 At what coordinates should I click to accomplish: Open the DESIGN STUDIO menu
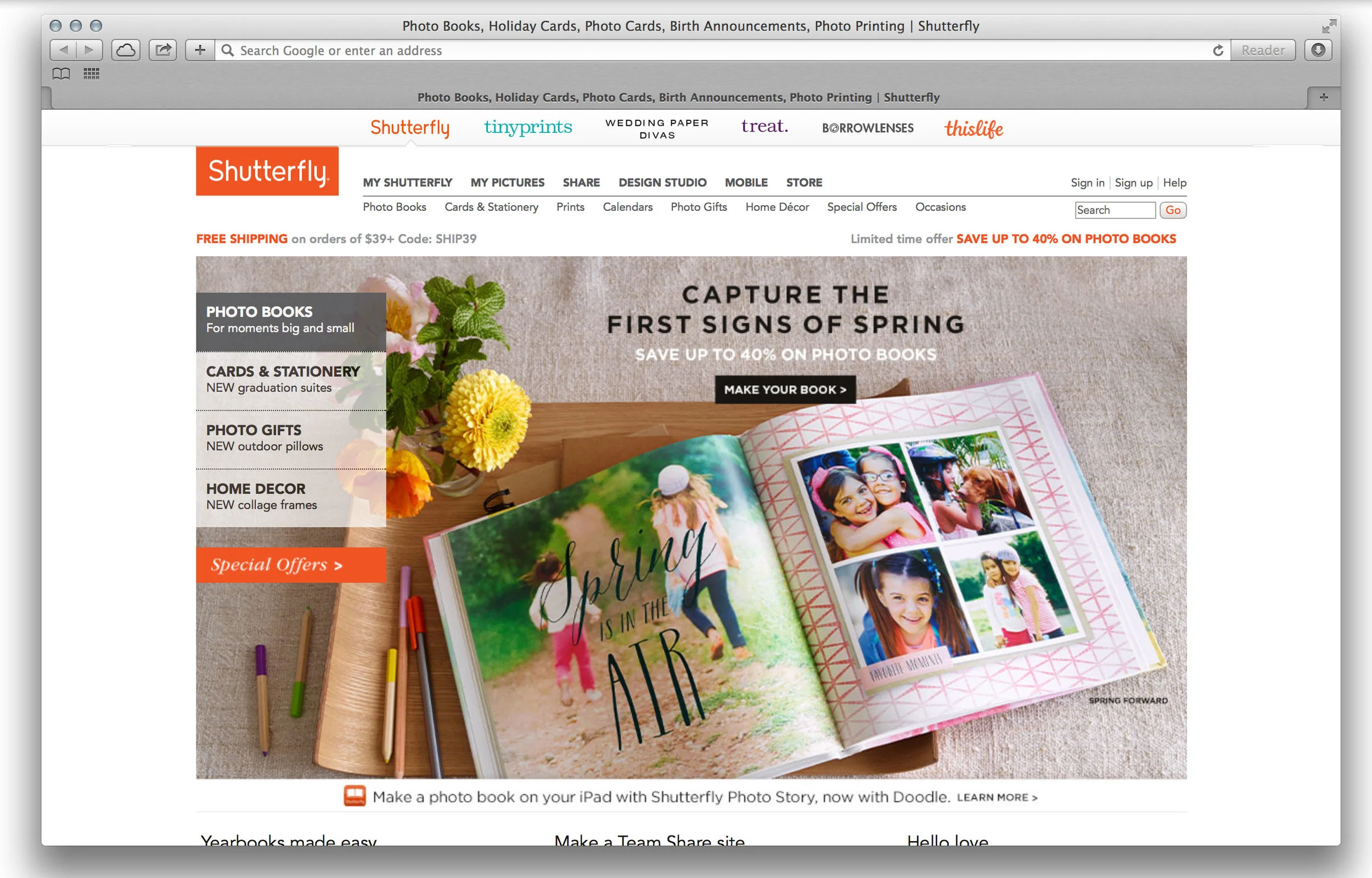coord(662,182)
